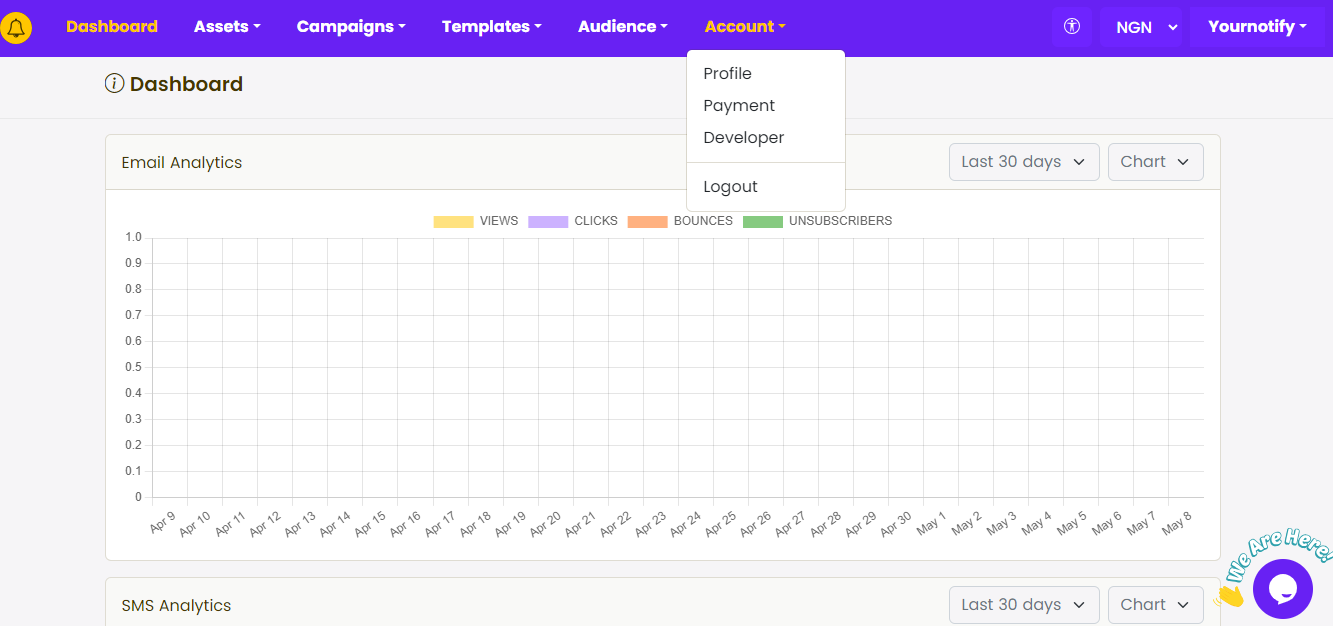Open the Yournotify user menu
Viewport: 1333px width, 626px height.
tap(1257, 27)
